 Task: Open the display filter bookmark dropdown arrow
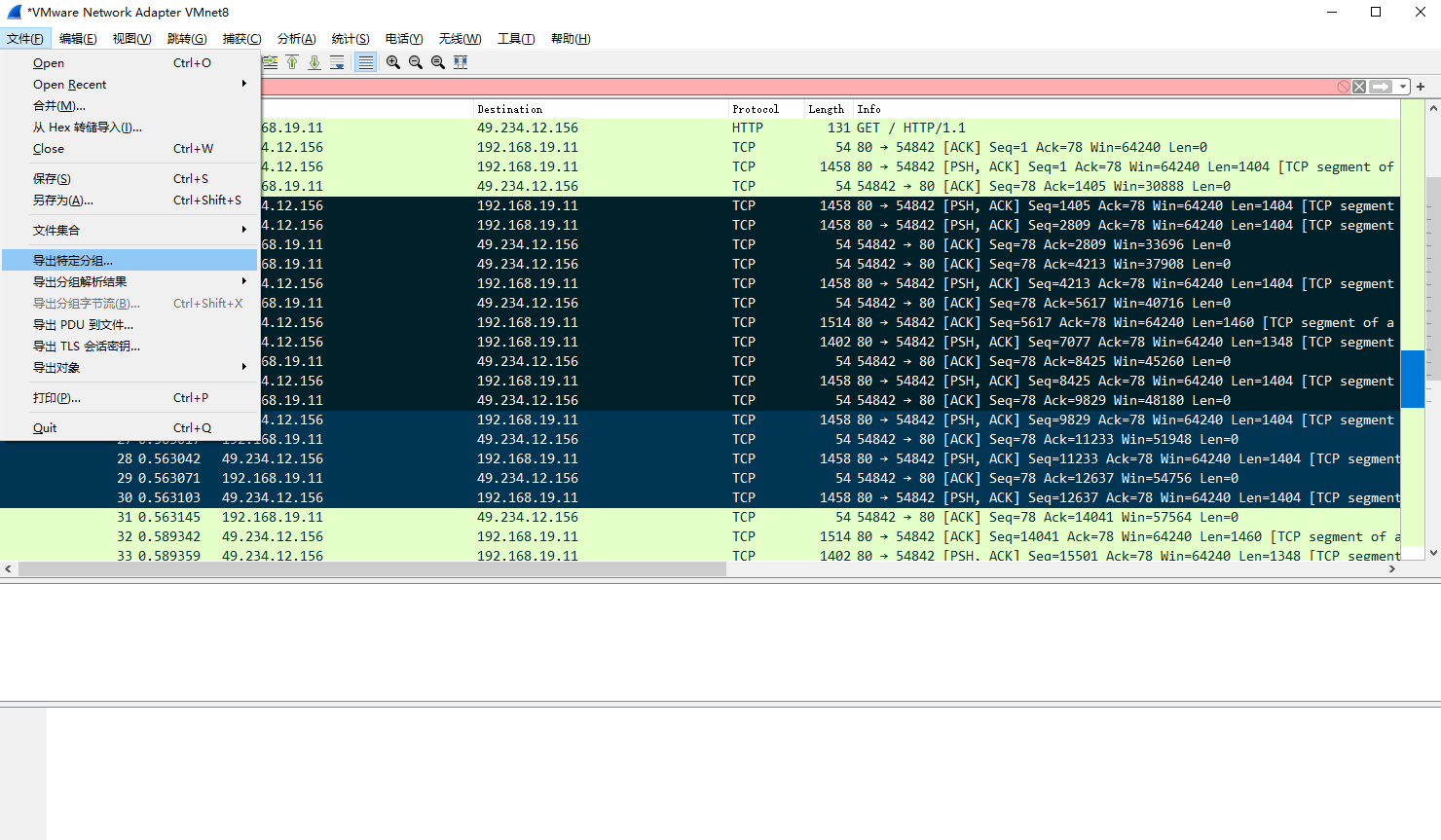[x=1403, y=87]
